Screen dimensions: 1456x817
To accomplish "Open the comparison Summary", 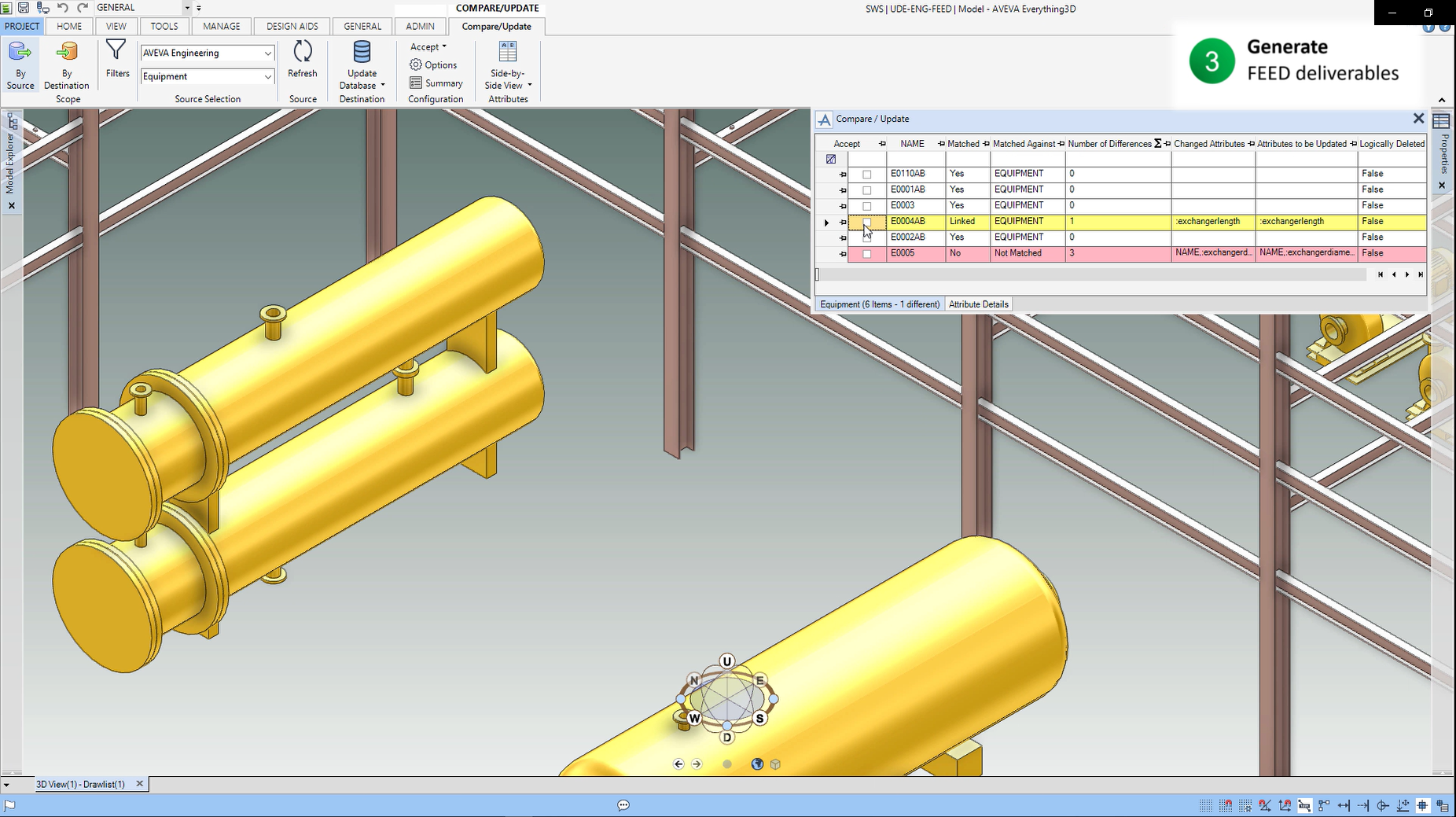I will 414,83.
